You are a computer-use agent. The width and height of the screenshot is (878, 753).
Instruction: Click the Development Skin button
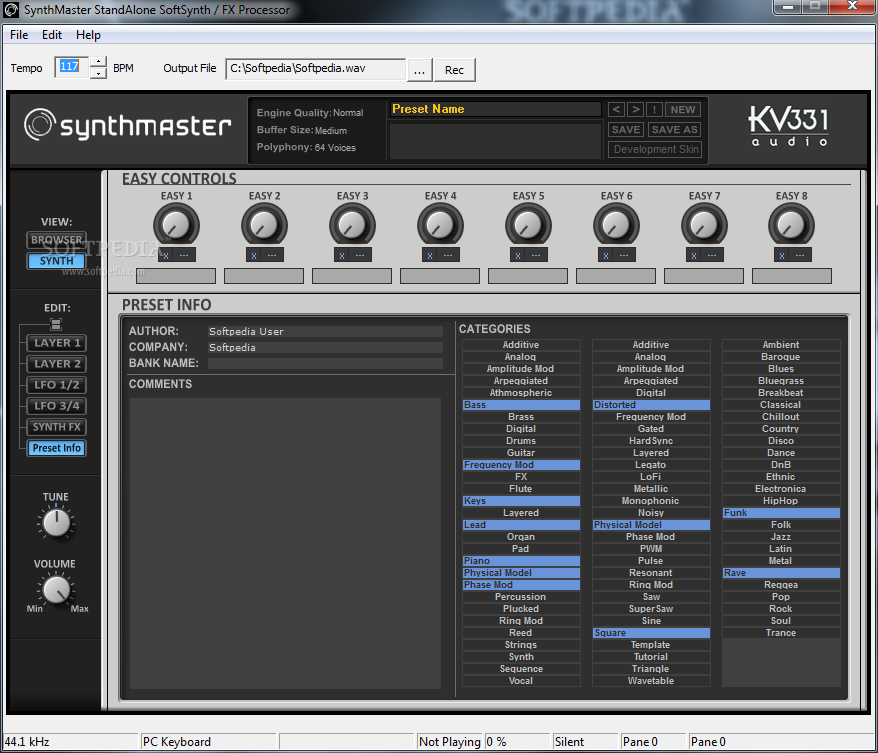coord(656,149)
